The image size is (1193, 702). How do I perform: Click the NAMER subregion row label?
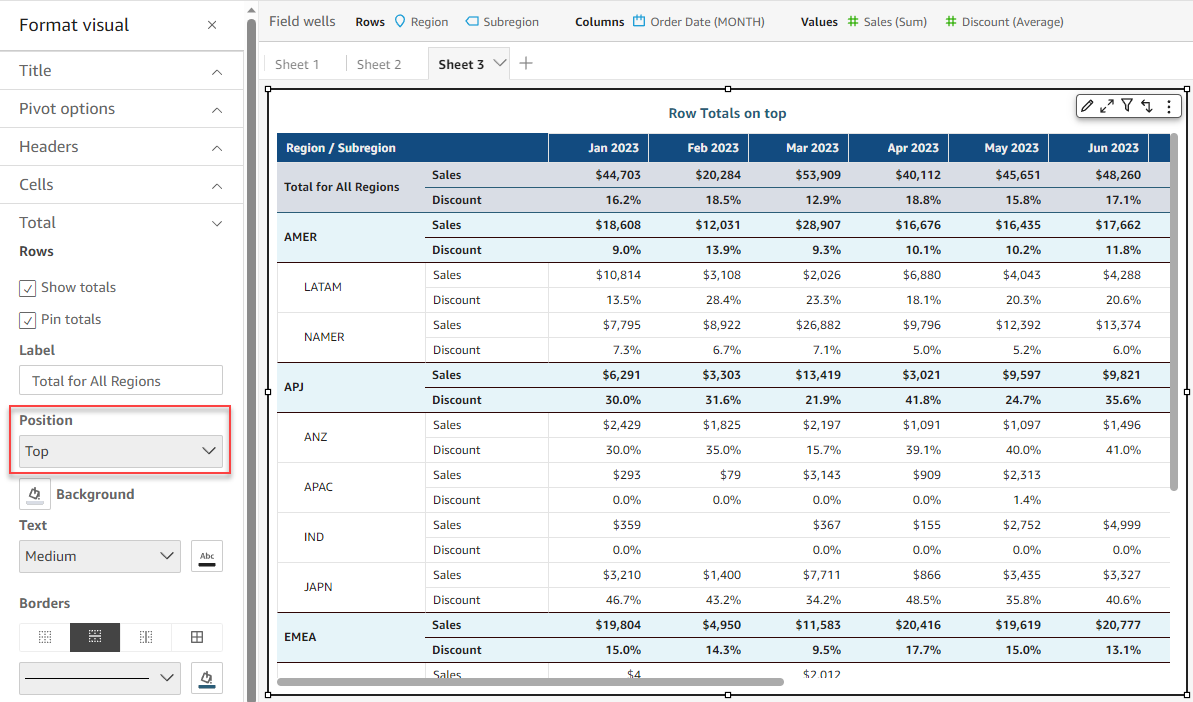click(324, 337)
